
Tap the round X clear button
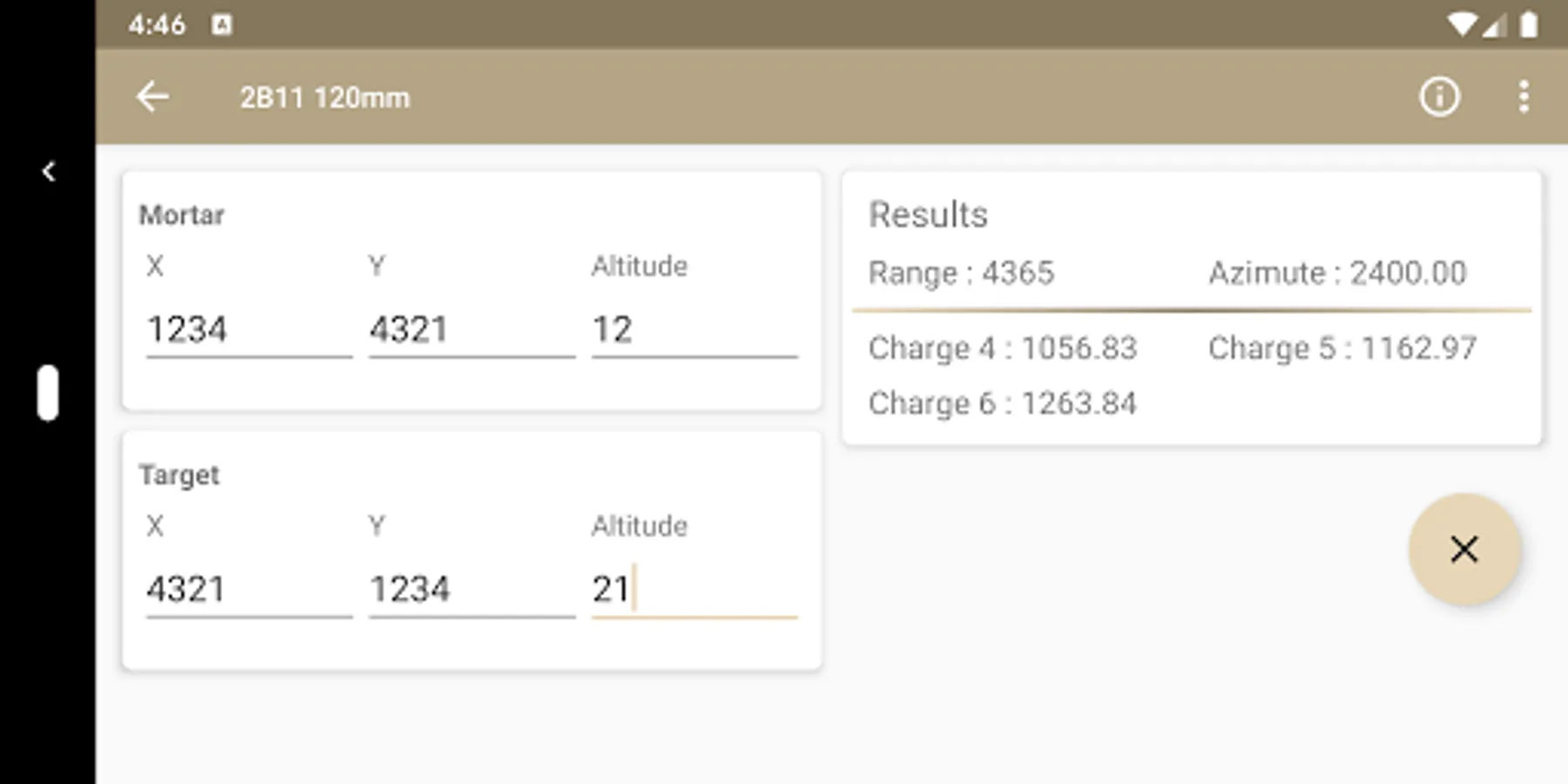(1464, 550)
